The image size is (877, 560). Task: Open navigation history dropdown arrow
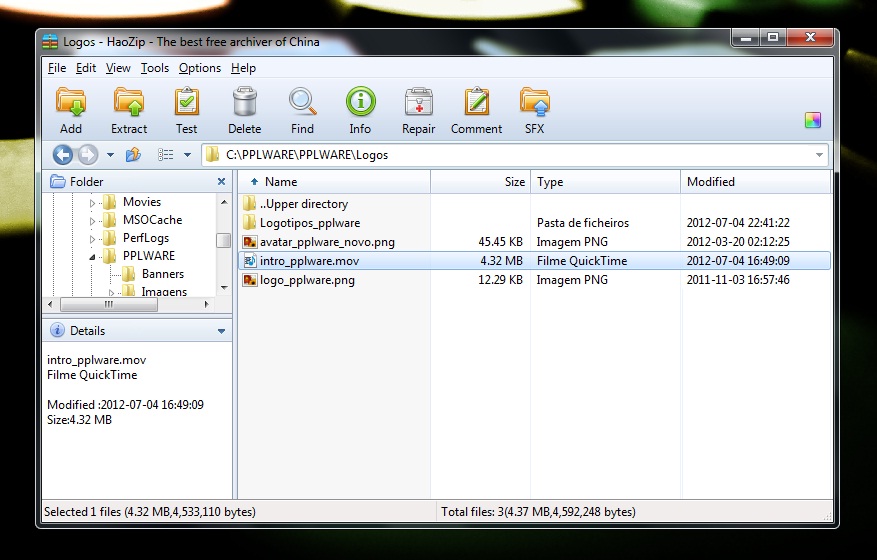tap(110, 155)
